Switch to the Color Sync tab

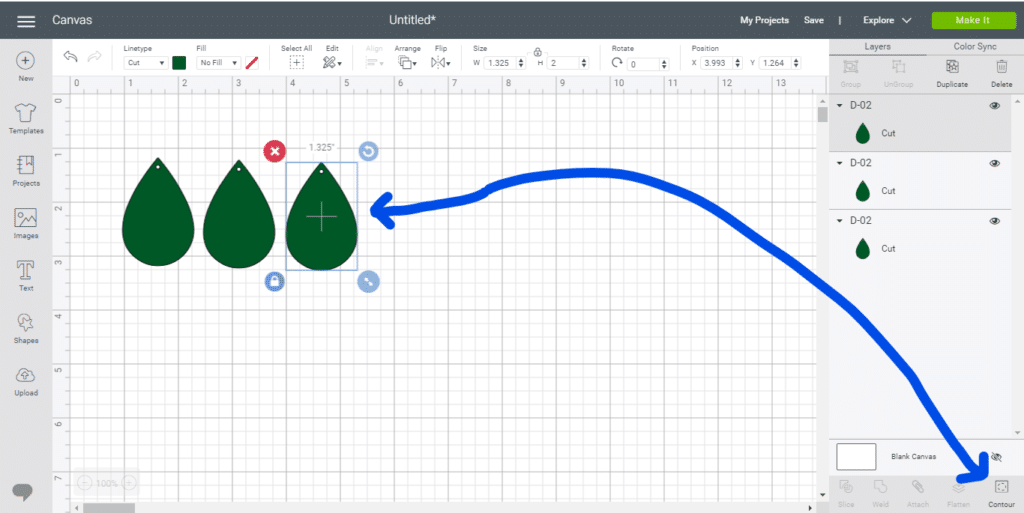[975, 47]
